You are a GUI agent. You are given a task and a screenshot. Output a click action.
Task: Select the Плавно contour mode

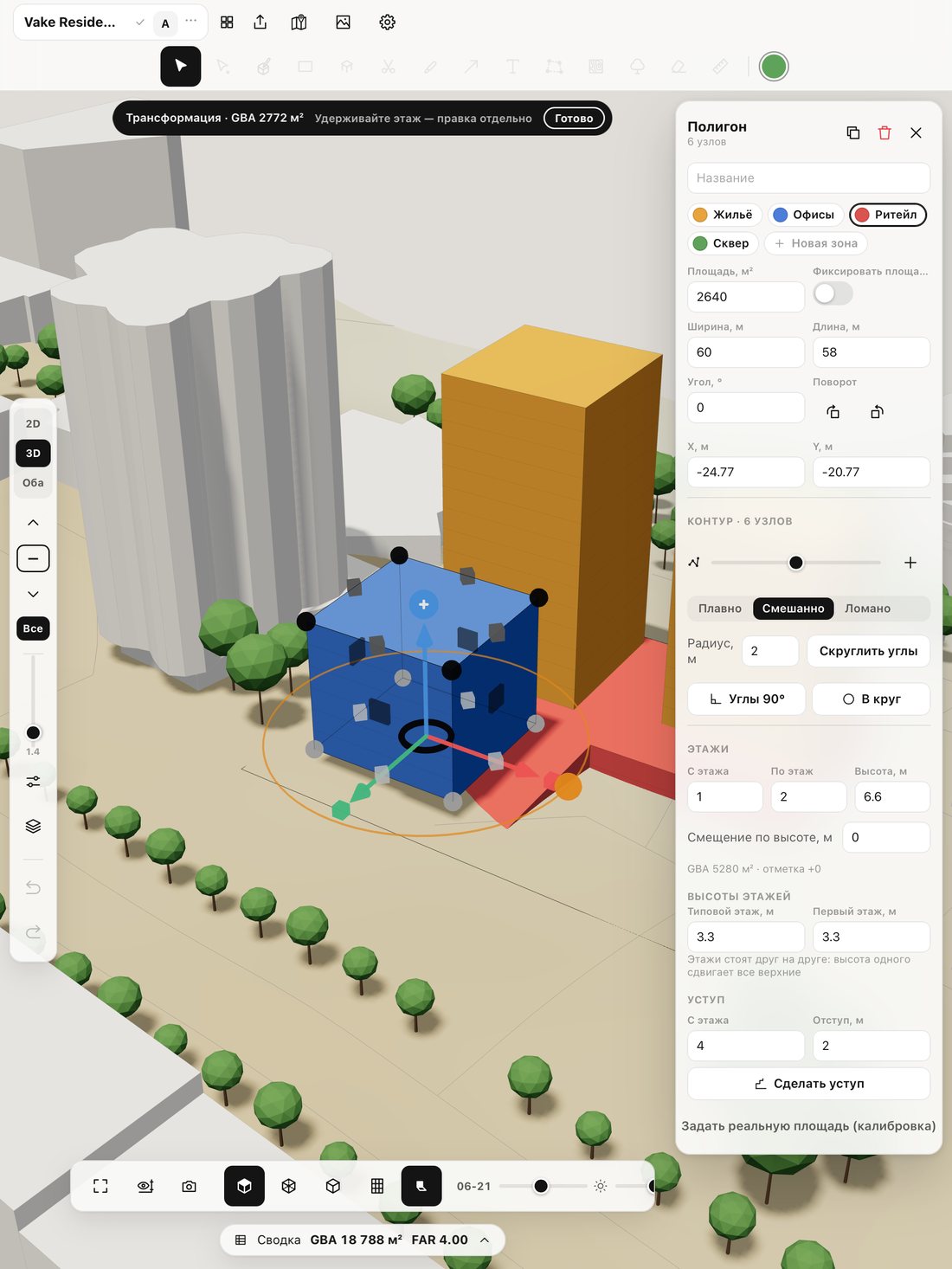pos(720,609)
